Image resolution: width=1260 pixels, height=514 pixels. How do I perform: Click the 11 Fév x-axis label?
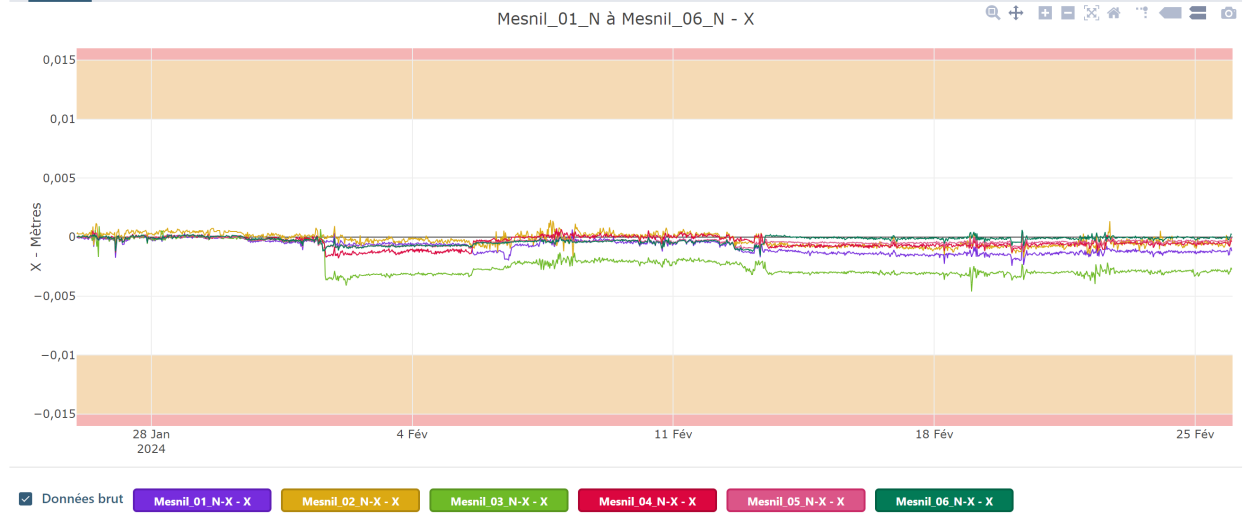pos(673,434)
